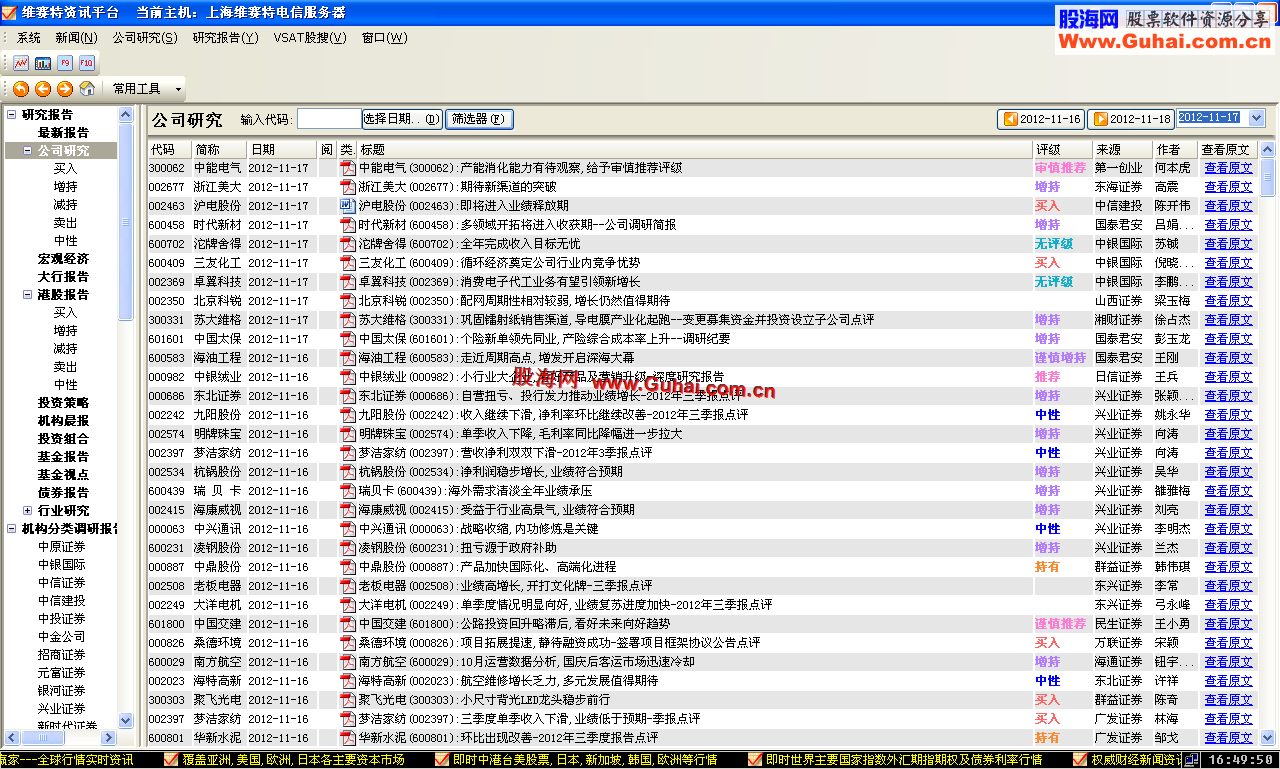The image size is (1280, 769).
Task: Open 查看原文 link for 中能电气 row
Action: (x=1228, y=168)
